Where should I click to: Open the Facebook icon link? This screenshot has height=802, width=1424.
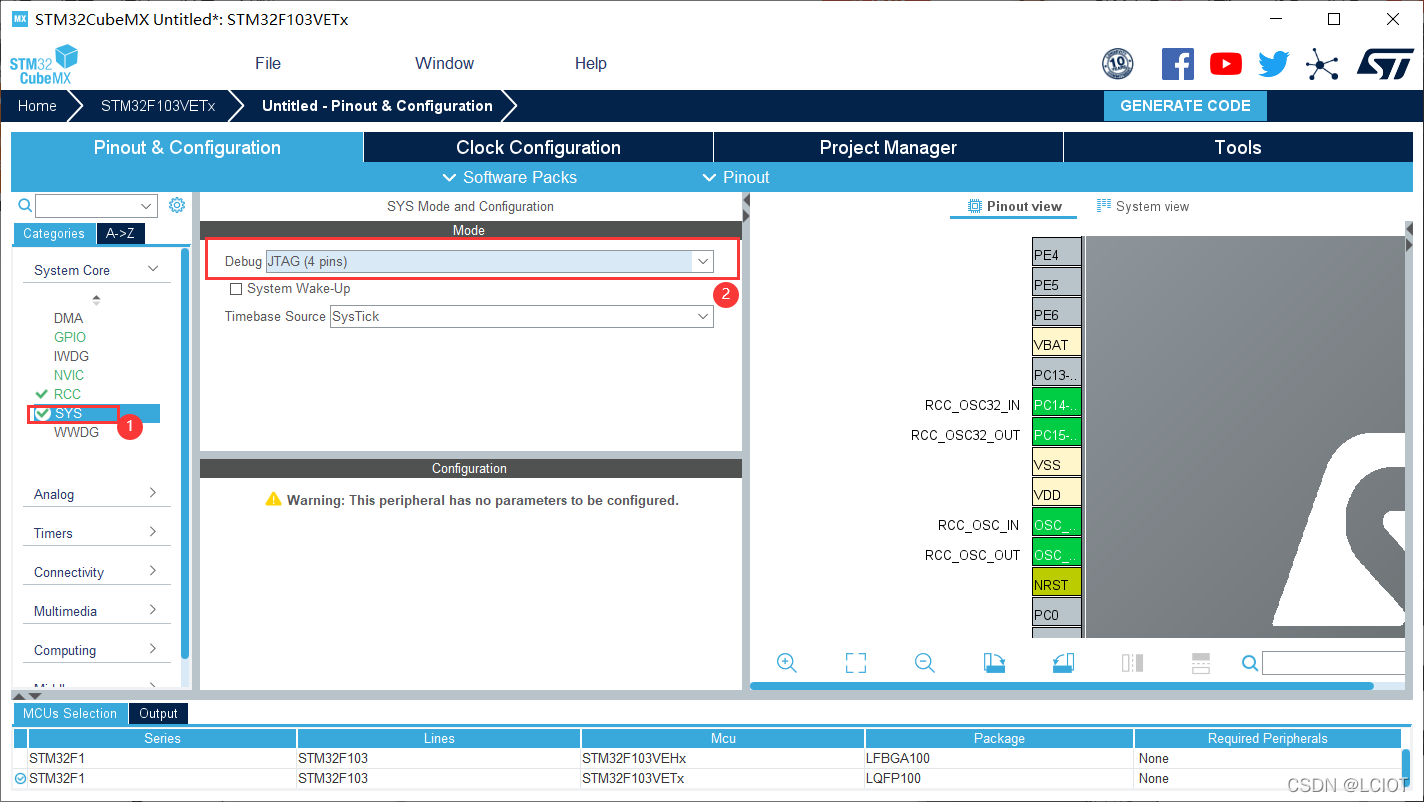coord(1177,64)
